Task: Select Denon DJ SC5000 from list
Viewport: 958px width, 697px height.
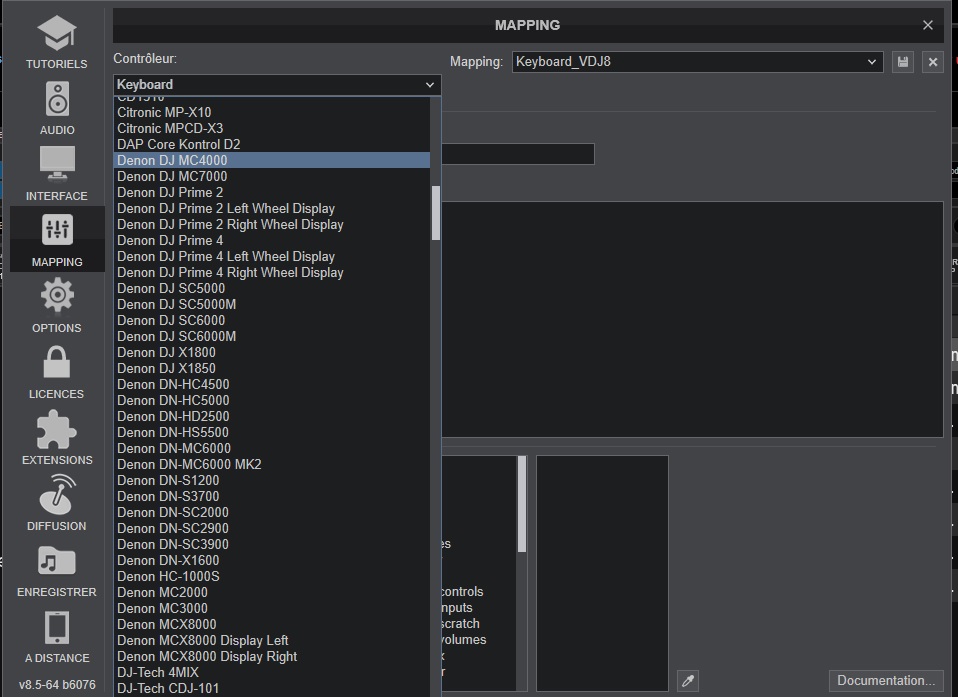Action: (272, 288)
